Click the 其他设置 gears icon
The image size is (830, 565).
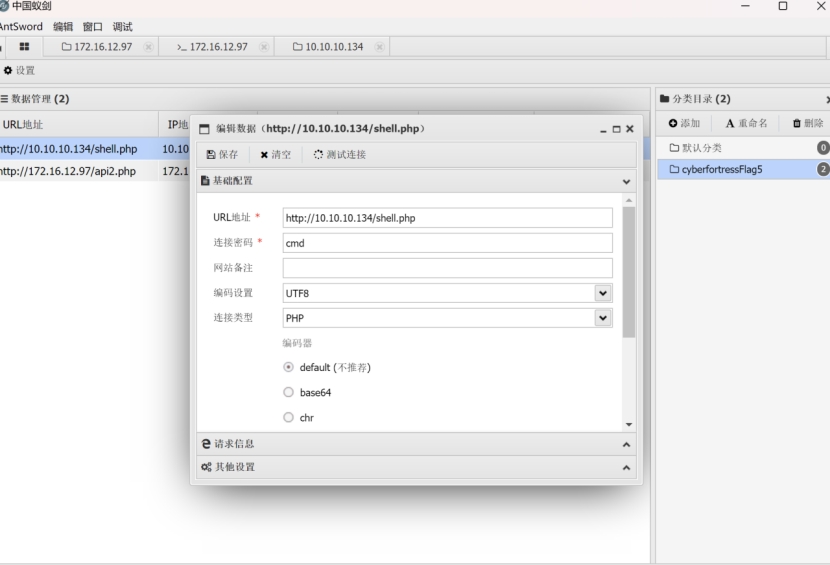[x=206, y=467]
